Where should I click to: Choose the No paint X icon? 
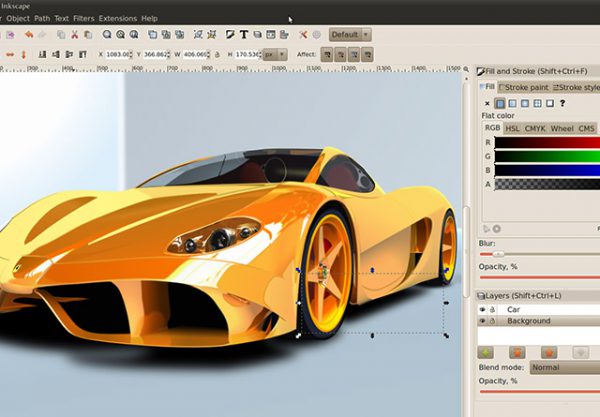[x=487, y=103]
